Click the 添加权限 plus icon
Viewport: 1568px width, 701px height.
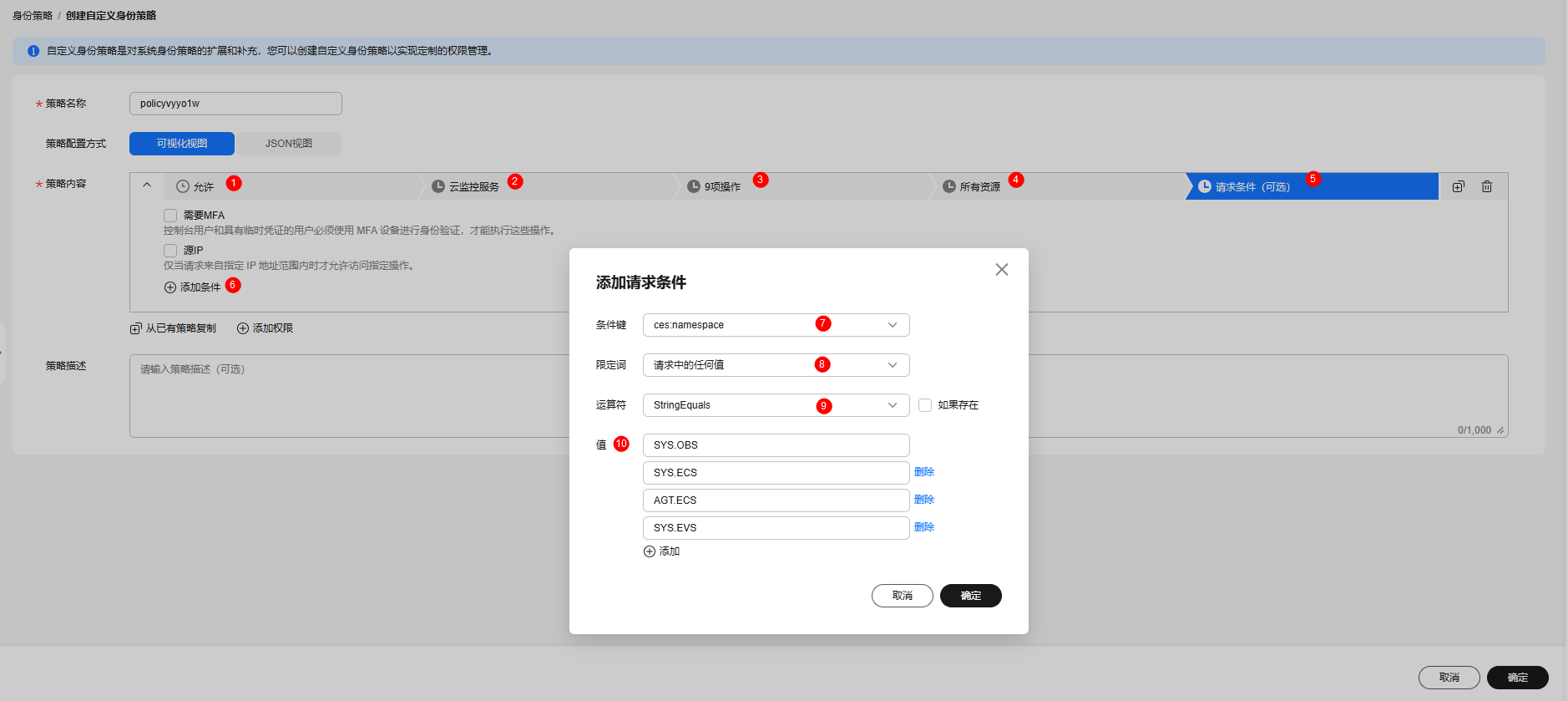243,328
